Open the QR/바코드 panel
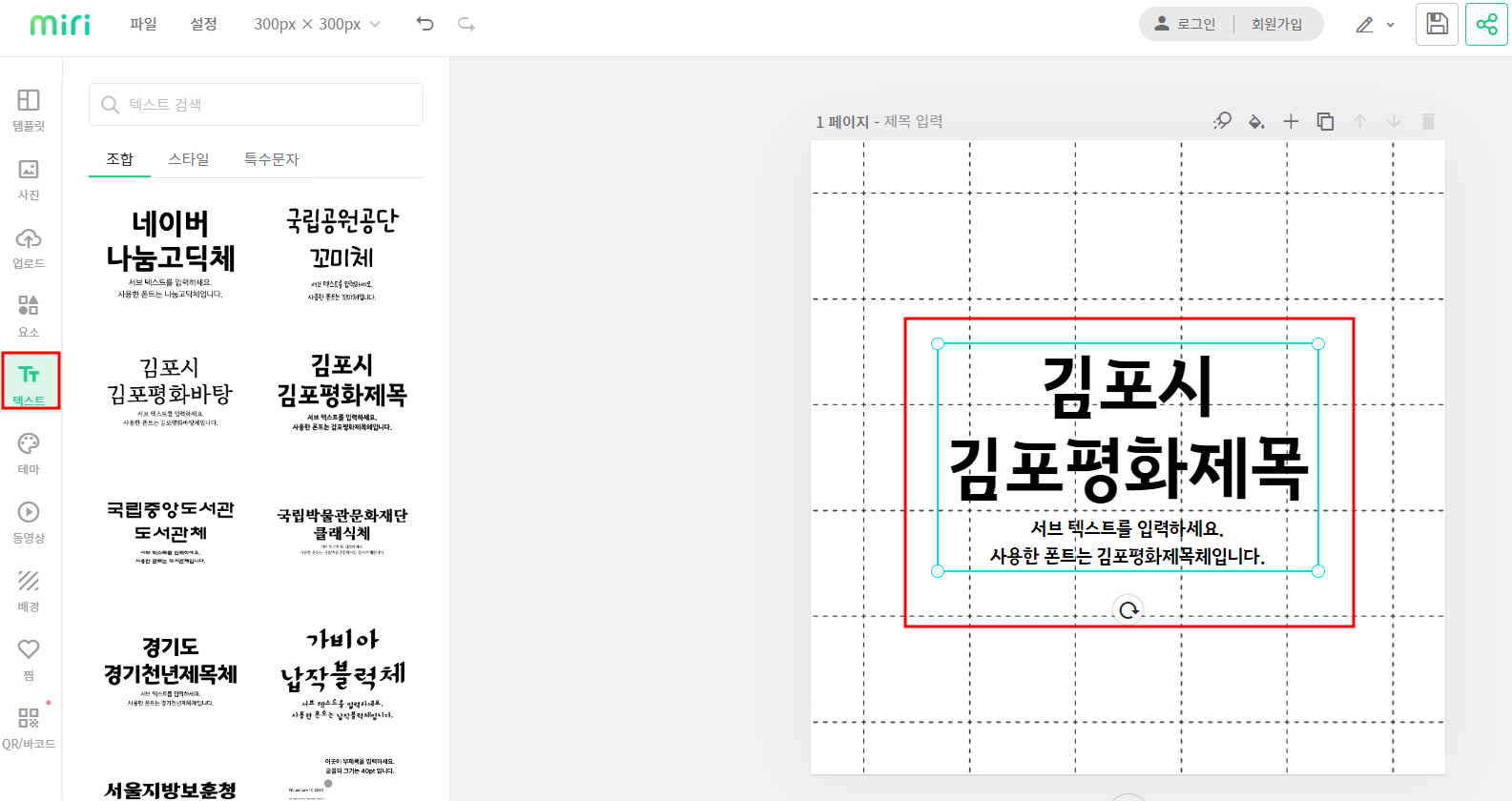1512x801 pixels. tap(29, 729)
